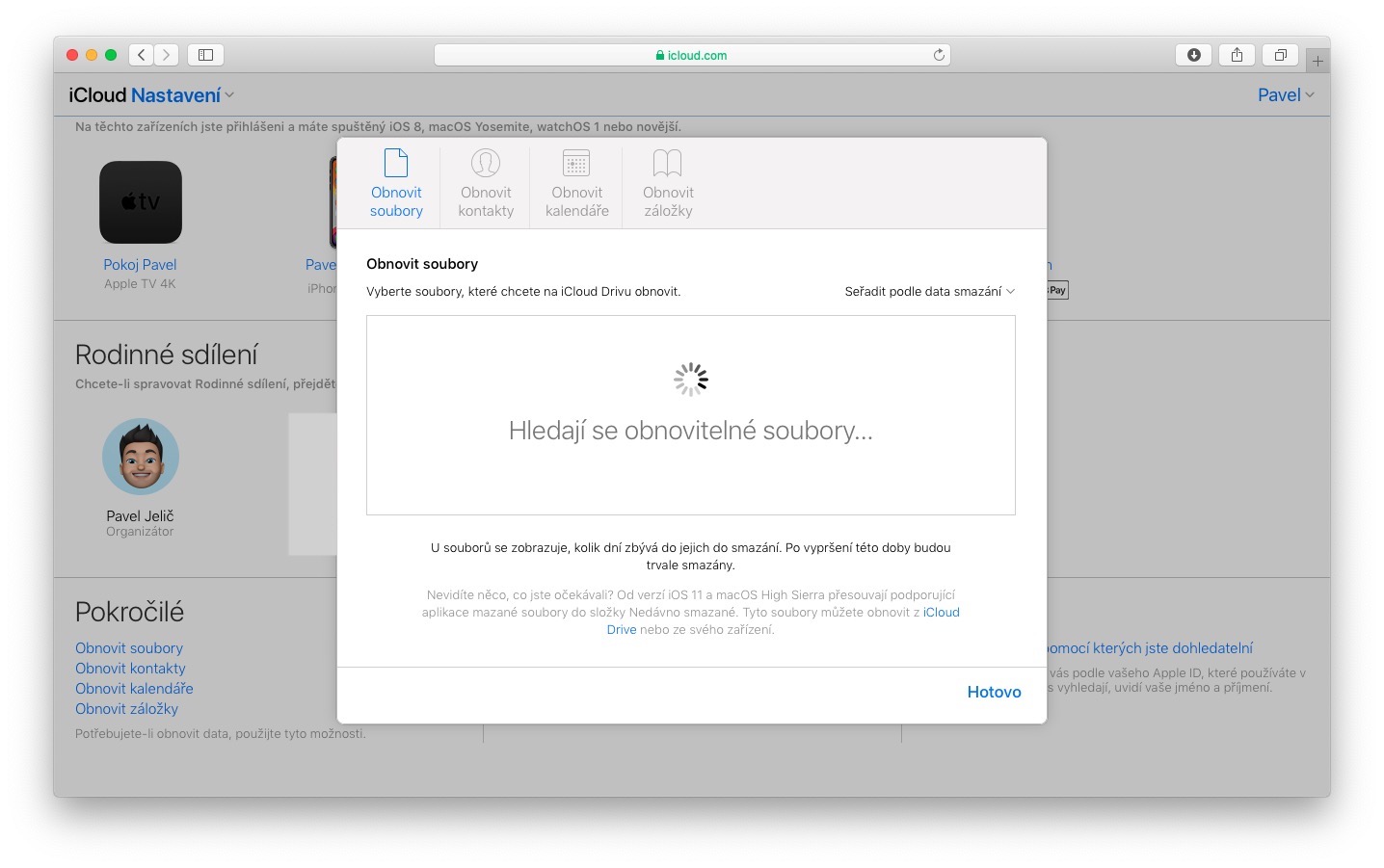Viewport: 1384px width, 868px height.
Task: Show all tabs overview
Action: (1280, 55)
